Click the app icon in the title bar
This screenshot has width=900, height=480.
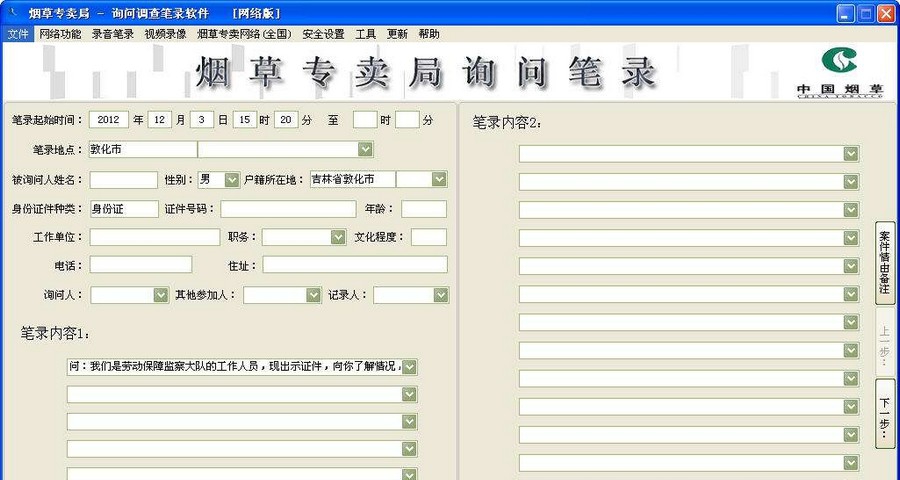pyautogui.click(x=14, y=13)
